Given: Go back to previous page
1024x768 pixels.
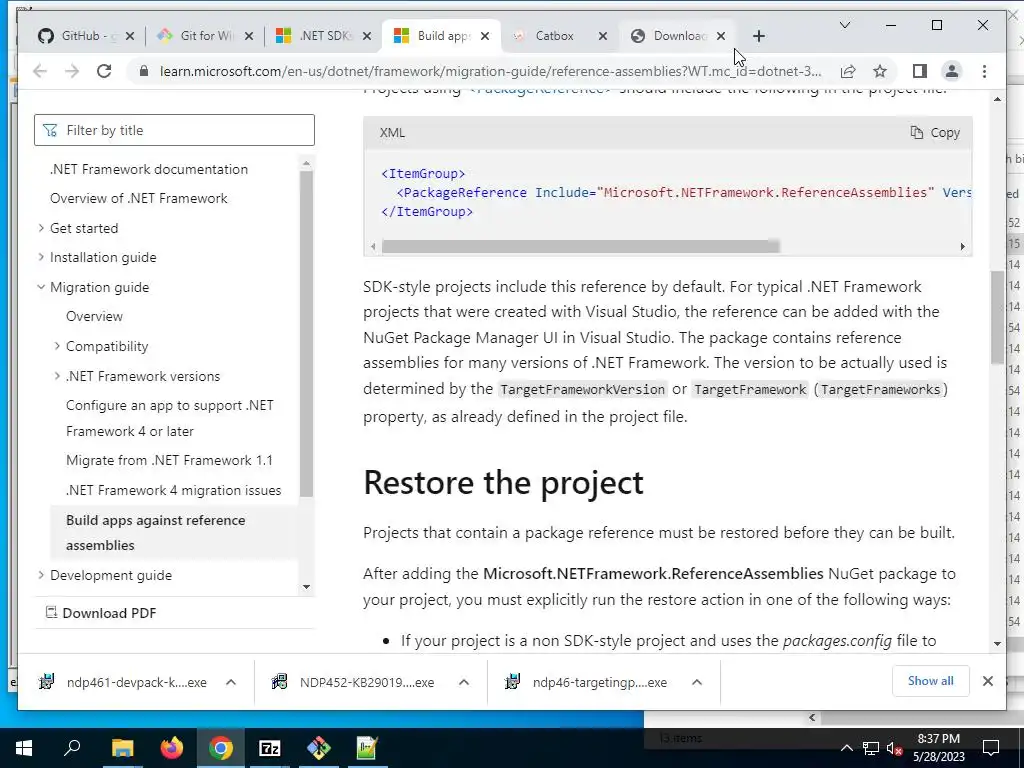Looking at the screenshot, I should tap(40, 71).
